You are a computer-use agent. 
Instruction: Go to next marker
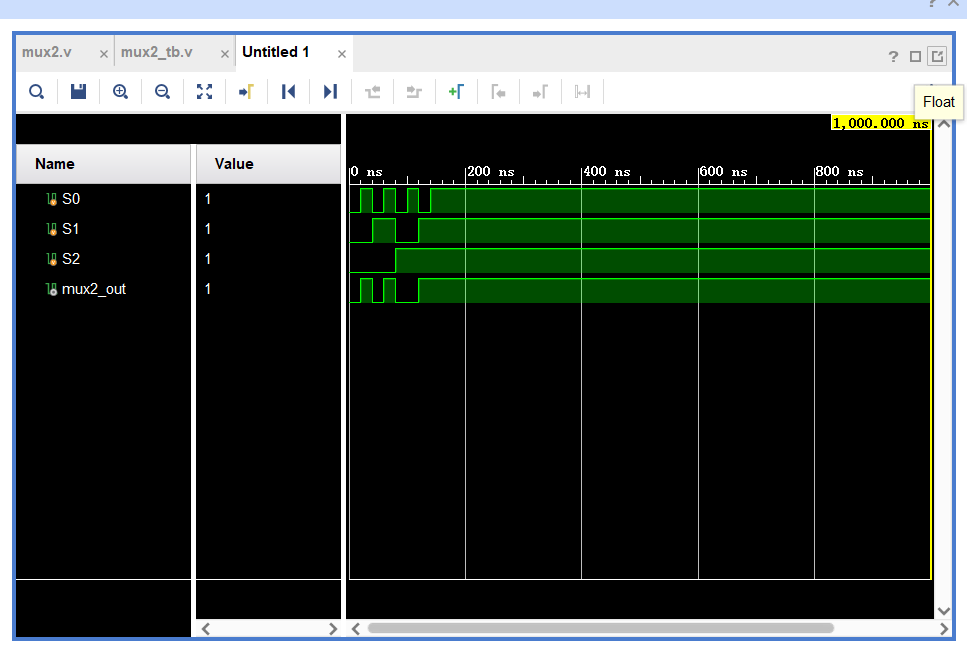pyautogui.click(x=540, y=92)
